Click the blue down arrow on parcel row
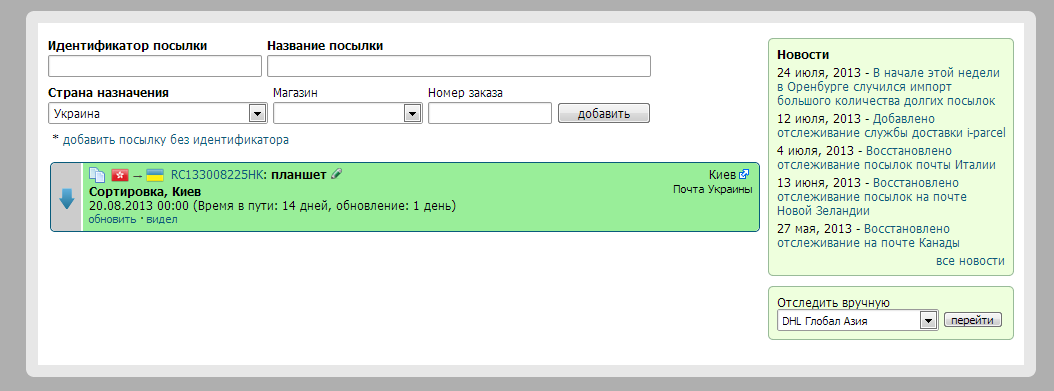The height and width of the screenshot is (391, 1054). click(x=67, y=198)
